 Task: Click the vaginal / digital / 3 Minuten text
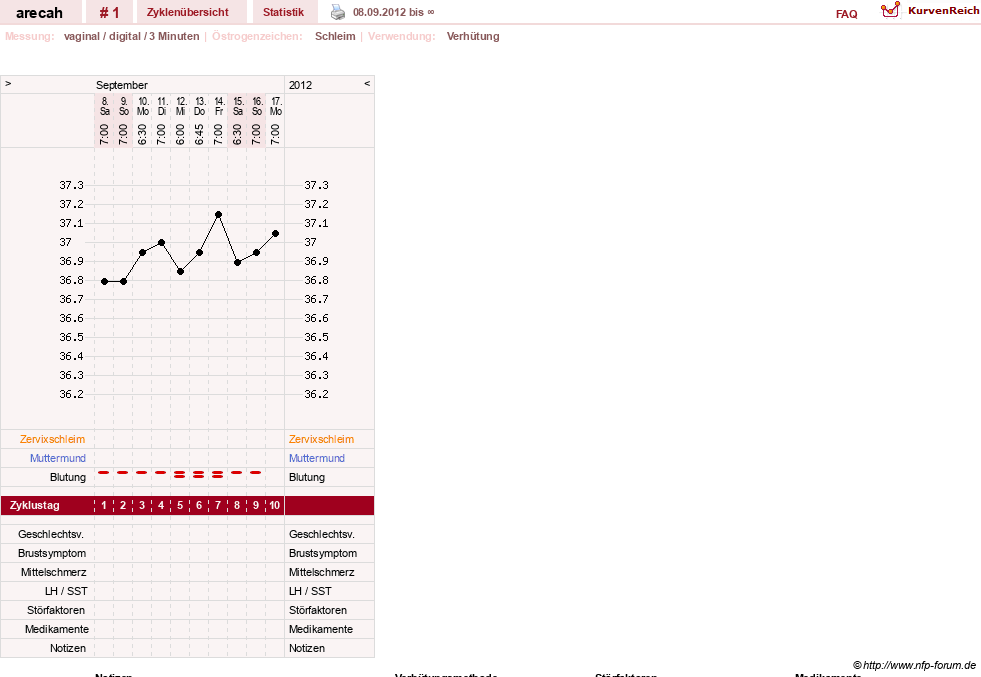click(131, 36)
